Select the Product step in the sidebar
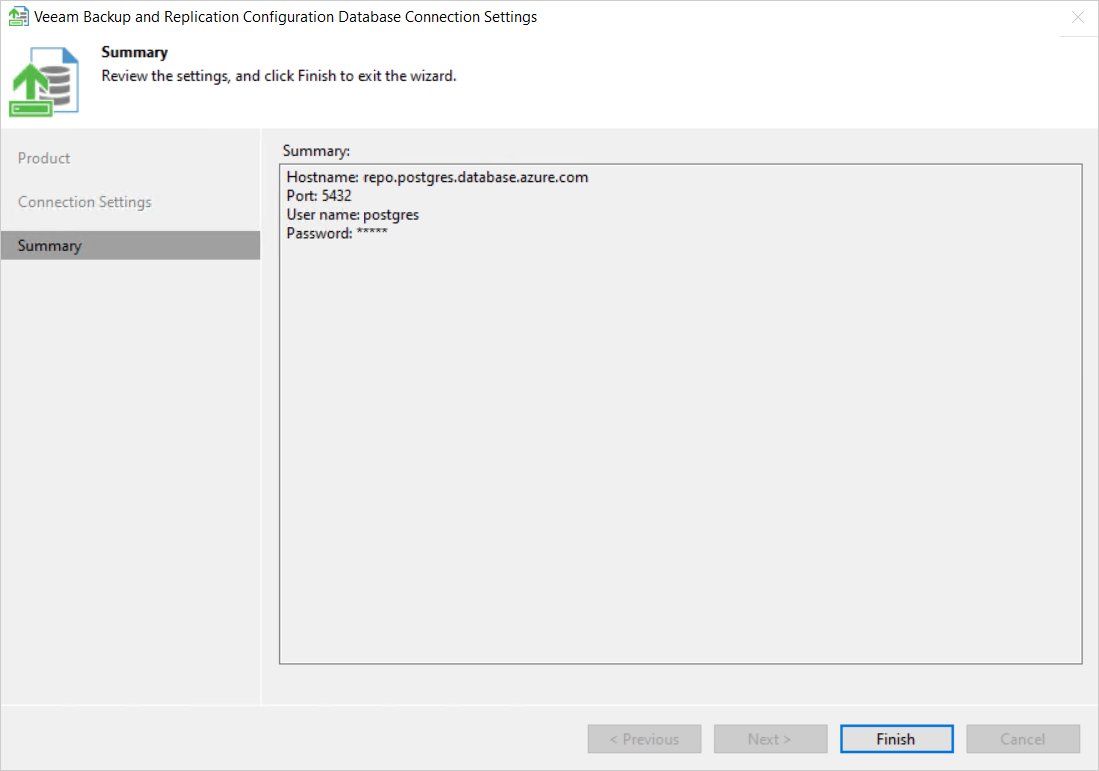The width and height of the screenshot is (1099, 771). tap(44, 157)
